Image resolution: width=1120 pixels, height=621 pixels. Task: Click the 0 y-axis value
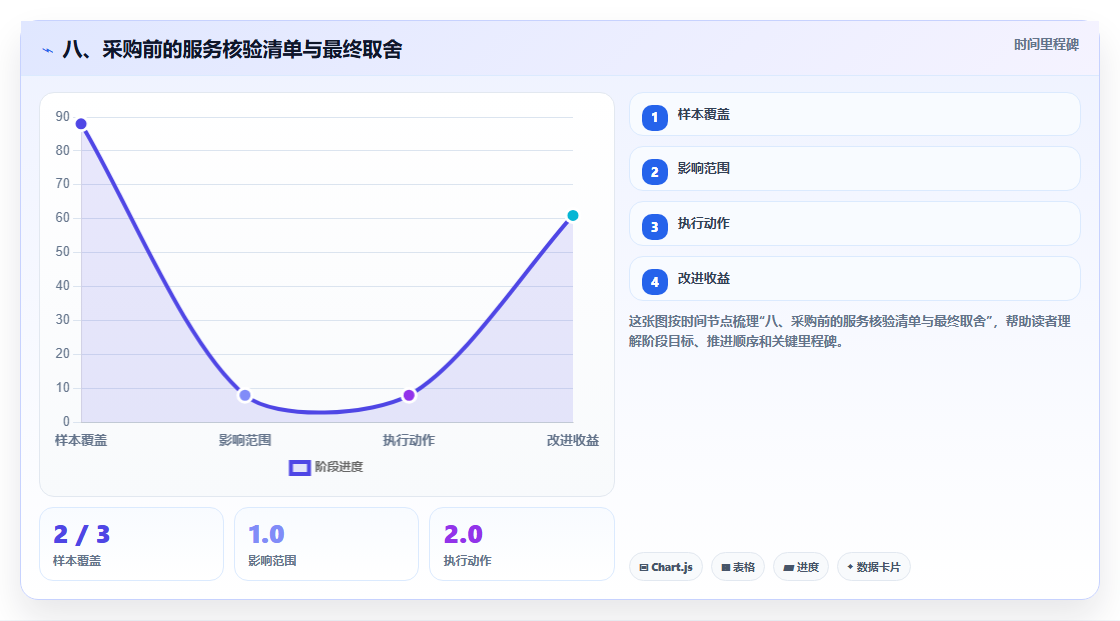66,422
